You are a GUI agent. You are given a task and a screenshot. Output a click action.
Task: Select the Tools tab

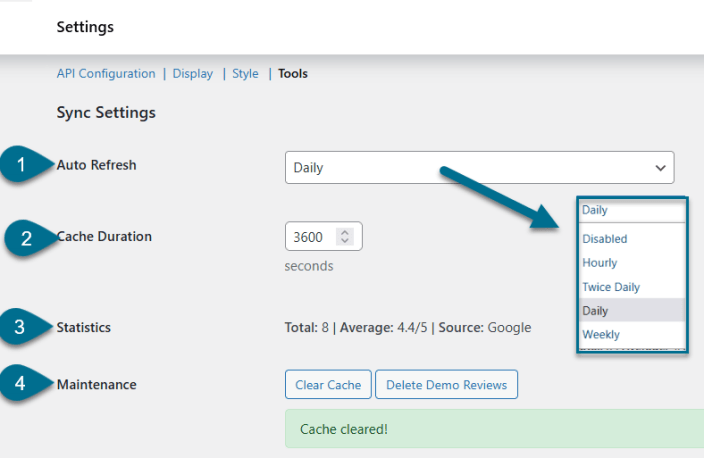293,74
